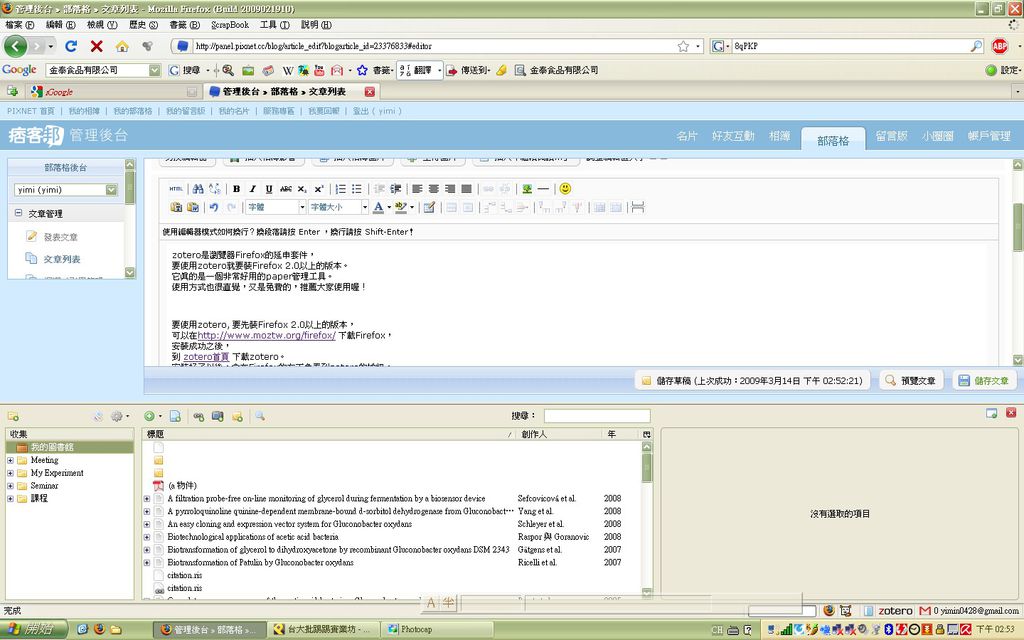Click Zotero take snapshot of page icon
Screen dimensions: 1024x640
(217, 416)
